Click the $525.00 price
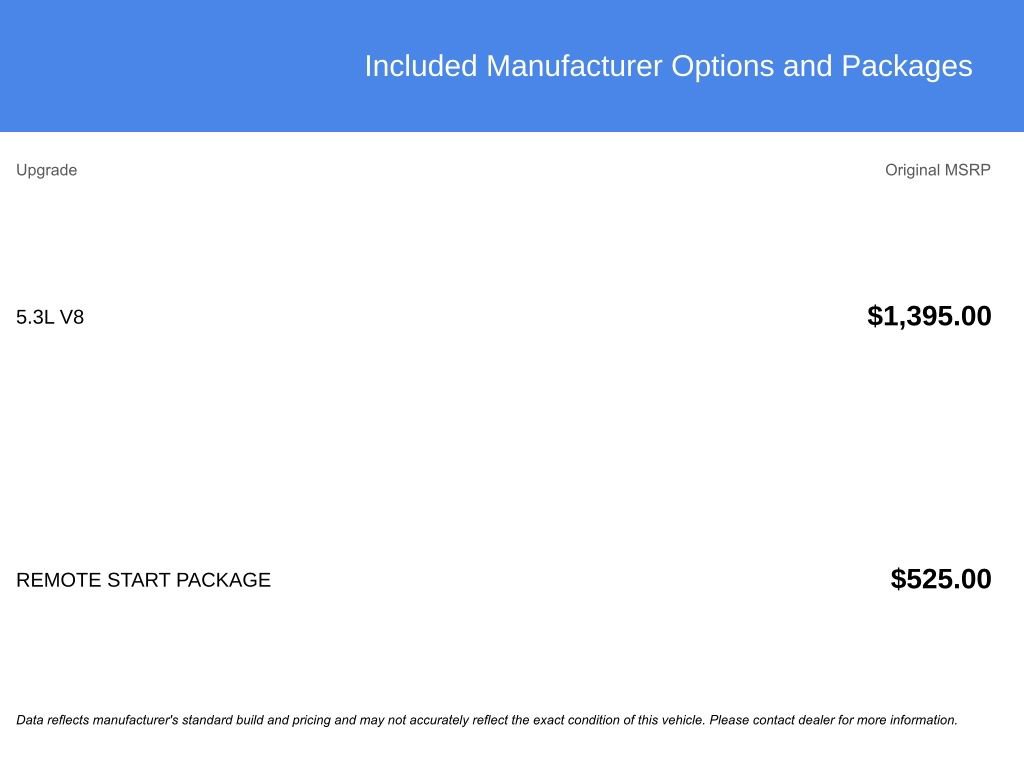This screenshot has height=768, width=1024. [941, 580]
